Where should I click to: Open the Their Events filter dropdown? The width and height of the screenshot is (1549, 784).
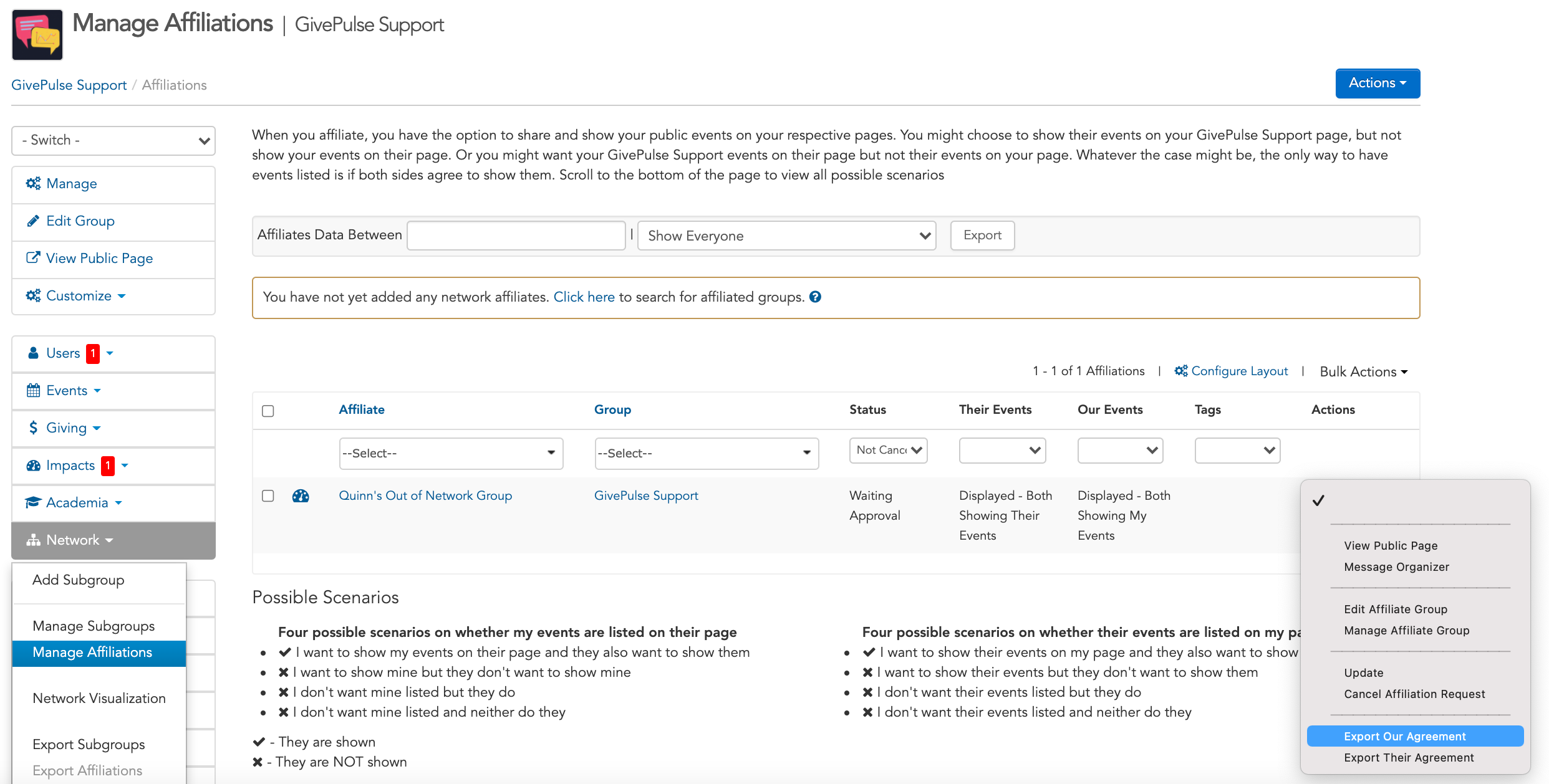pos(1002,450)
